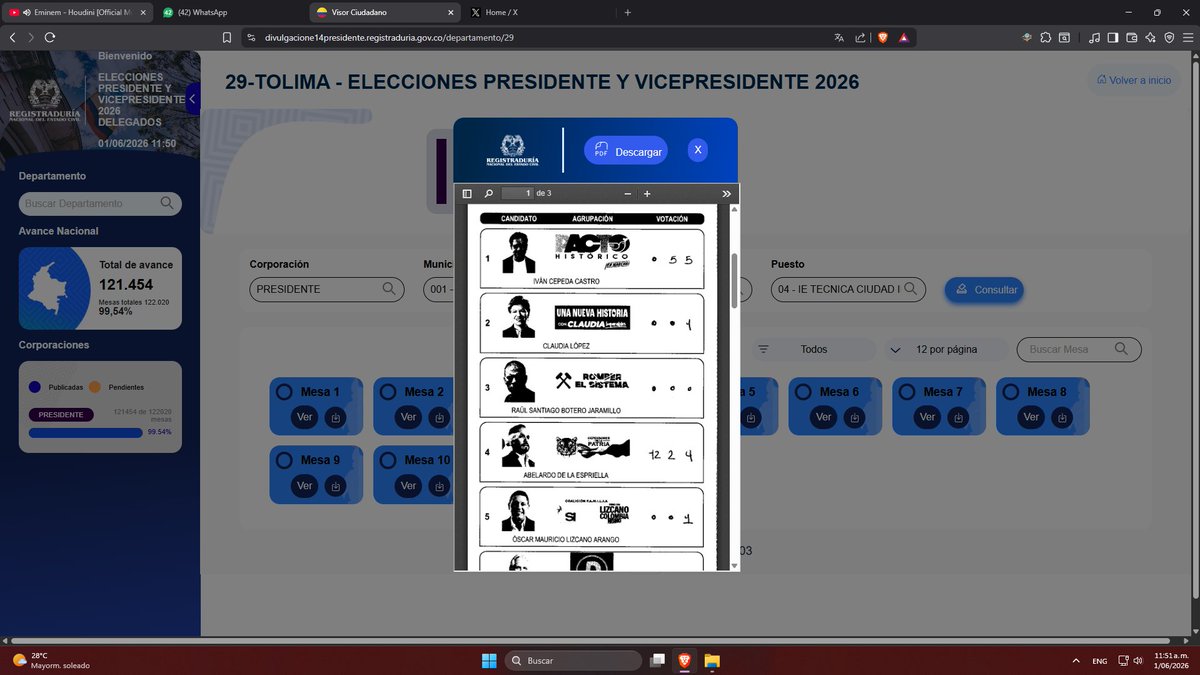Screen dimensions: 1200x675
Task: Collapse the left sidebar with chevron tab
Action: tap(192, 99)
